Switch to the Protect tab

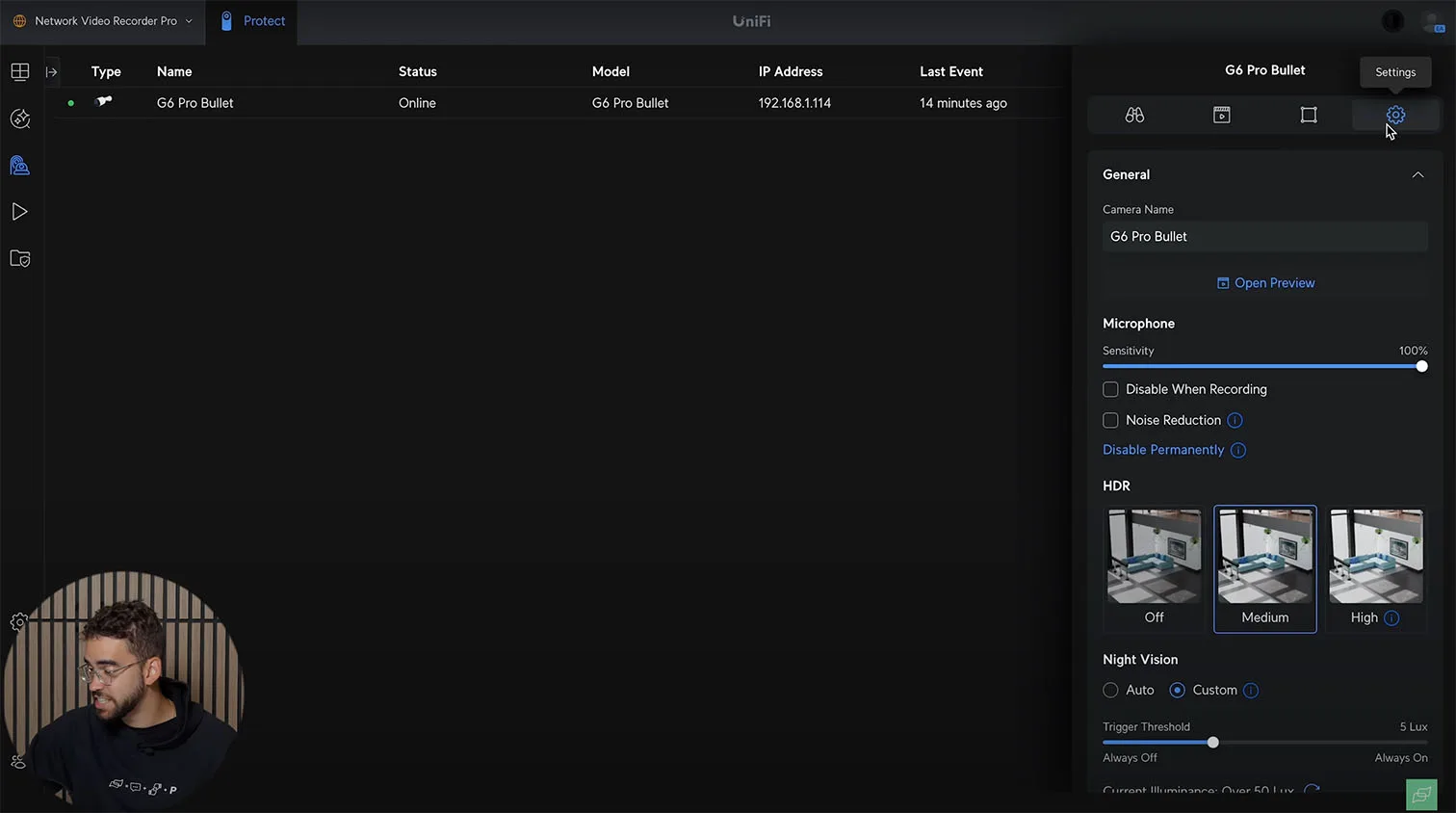[x=252, y=21]
